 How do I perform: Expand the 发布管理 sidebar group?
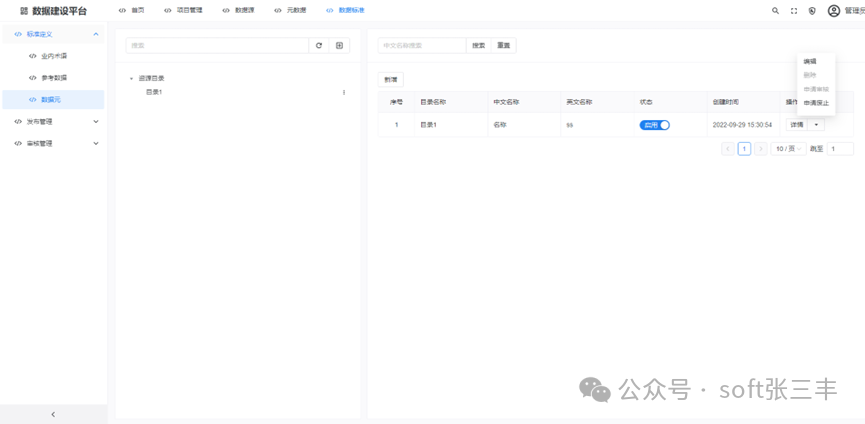coord(96,121)
